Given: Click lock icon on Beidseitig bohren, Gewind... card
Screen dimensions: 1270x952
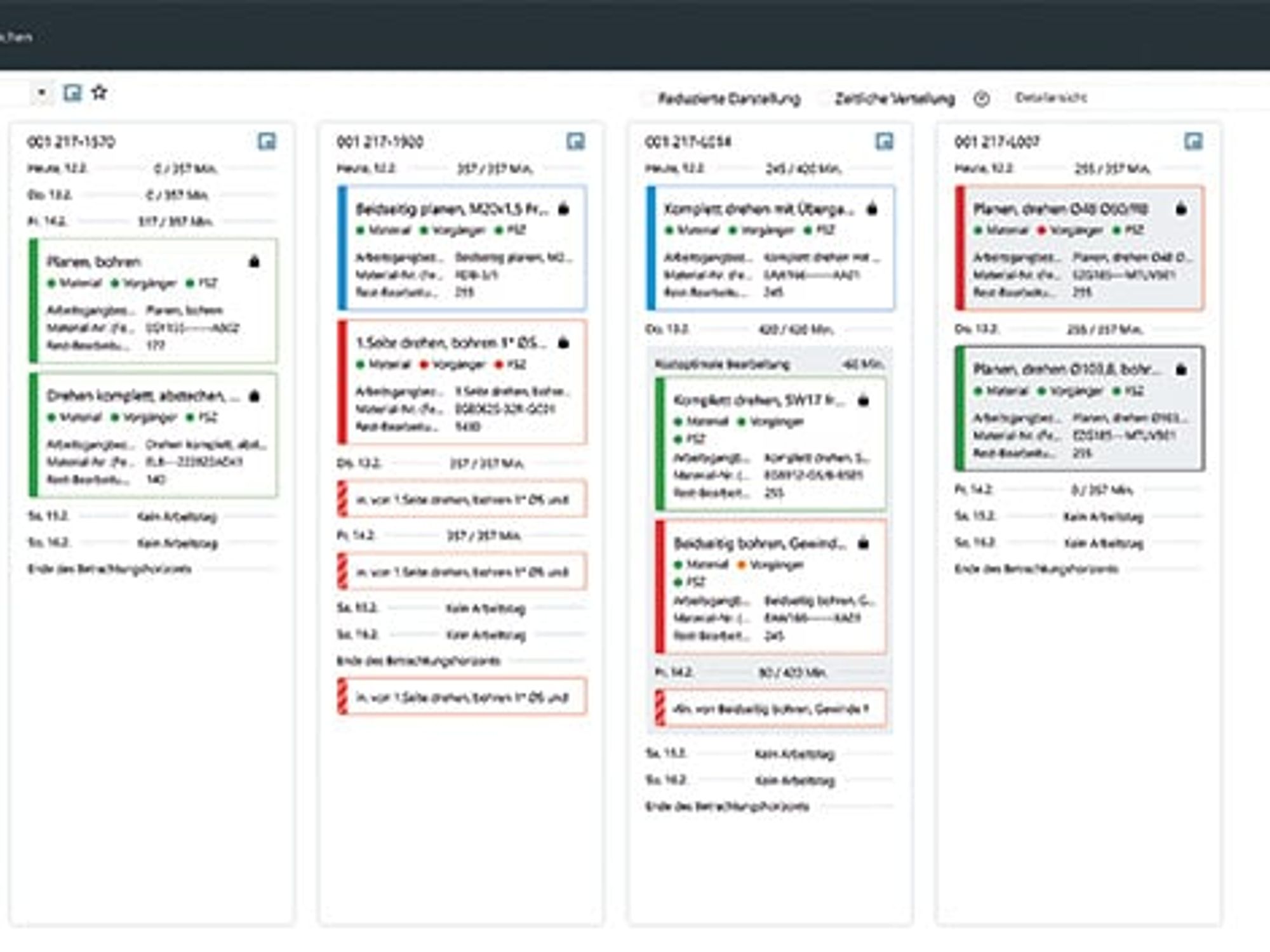Looking at the screenshot, I should tap(863, 543).
